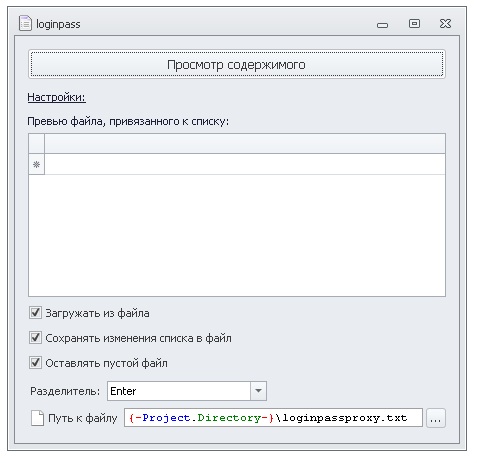Click the asterisk new-row marker in preview grid

[x=36, y=164]
